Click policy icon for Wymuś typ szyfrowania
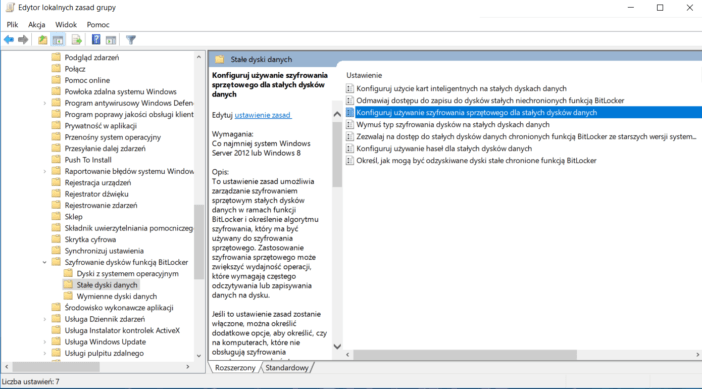This screenshot has height=389, width=702. point(350,124)
